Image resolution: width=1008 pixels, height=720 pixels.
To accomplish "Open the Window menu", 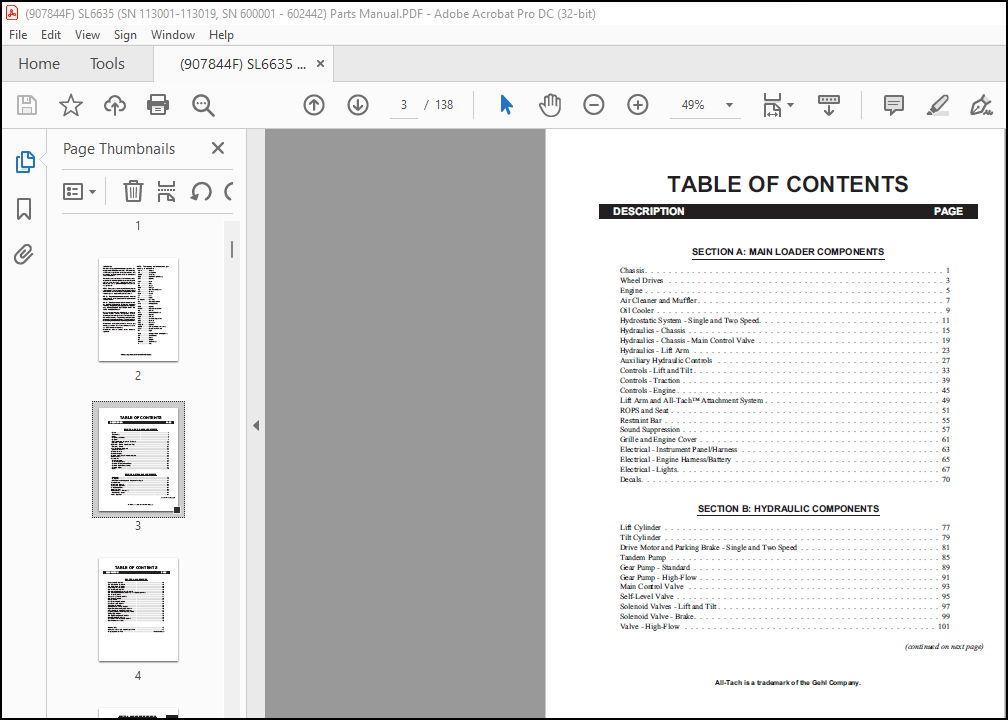I will point(173,35).
